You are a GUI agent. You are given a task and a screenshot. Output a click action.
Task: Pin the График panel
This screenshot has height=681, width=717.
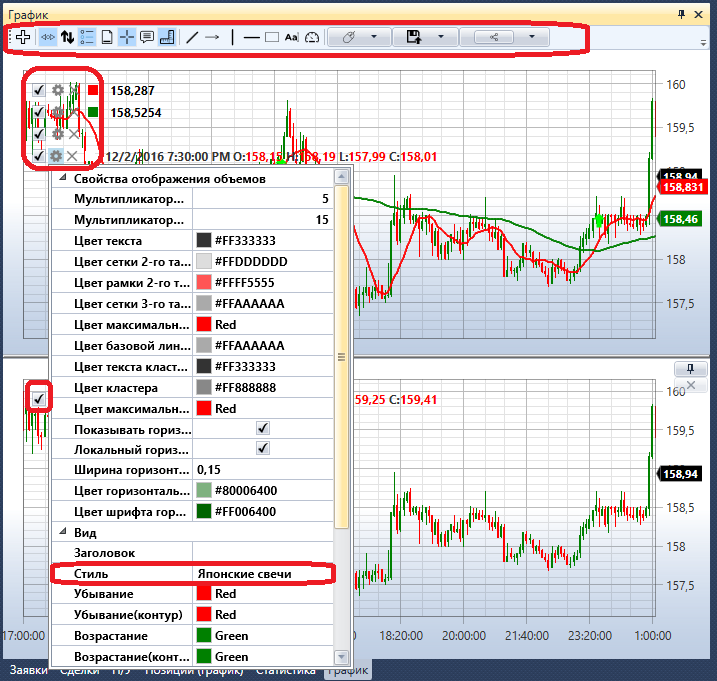tap(681, 15)
